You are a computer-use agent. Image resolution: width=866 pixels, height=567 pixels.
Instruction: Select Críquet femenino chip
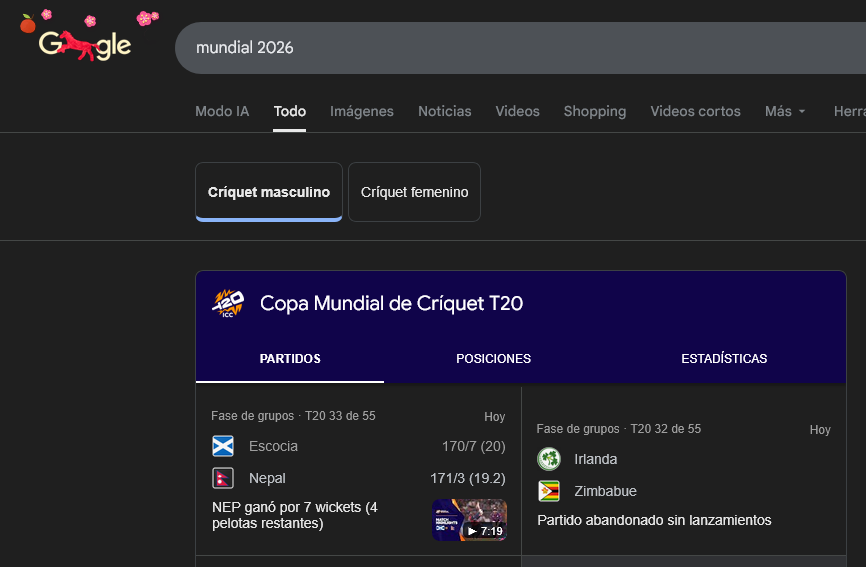click(414, 192)
